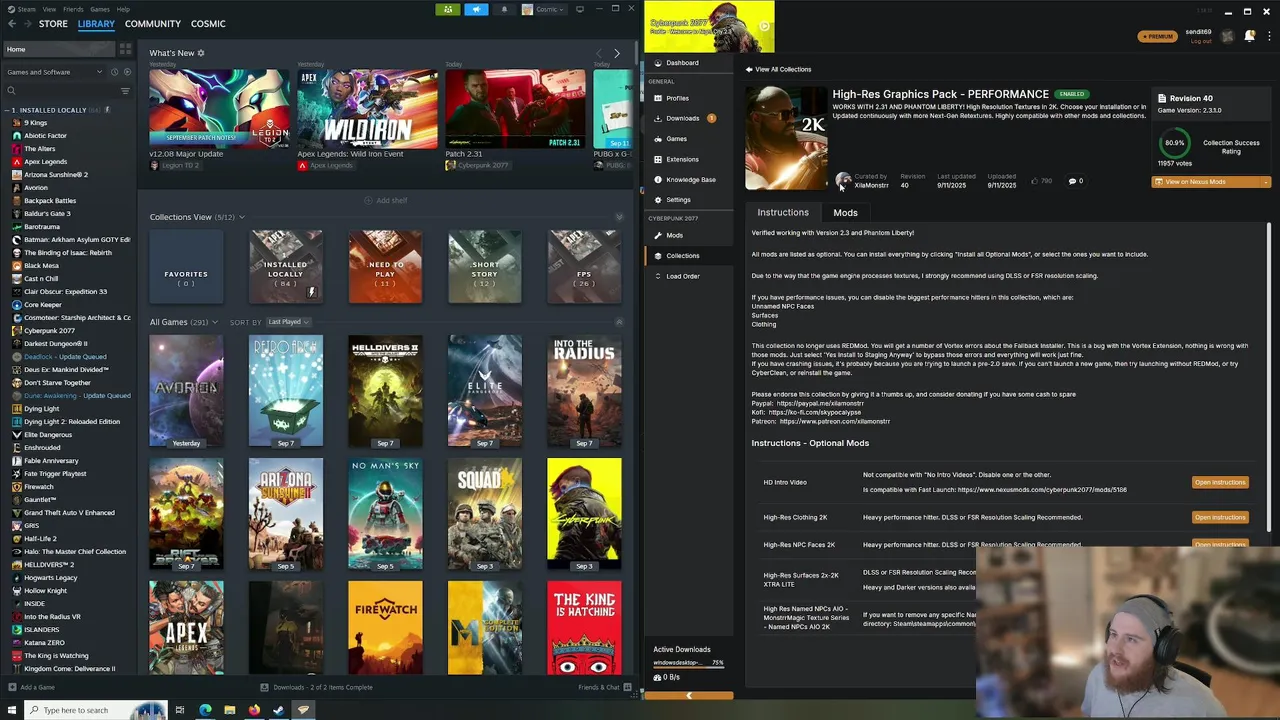Click comments bubble icon for collection
The image size is (1280, 720).
1072,181
